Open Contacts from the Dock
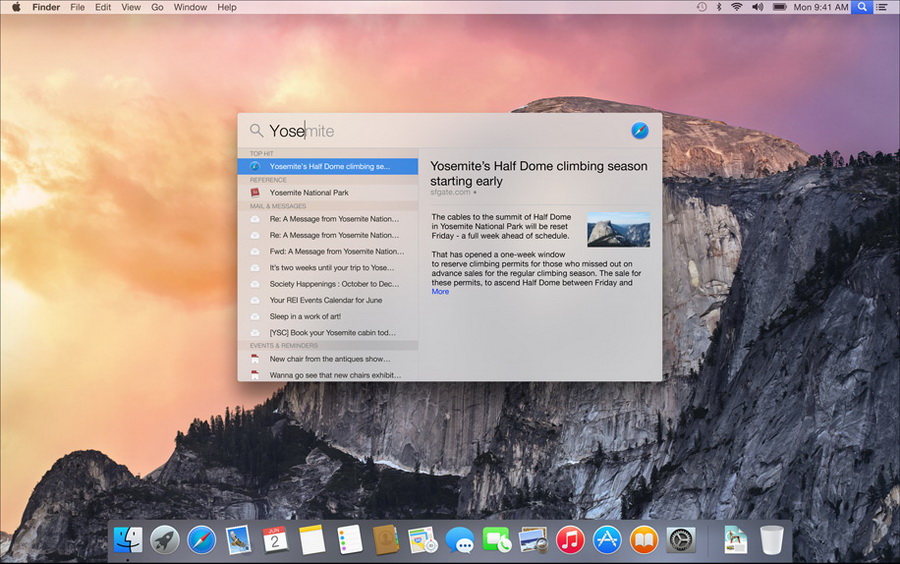 (386, 540)
